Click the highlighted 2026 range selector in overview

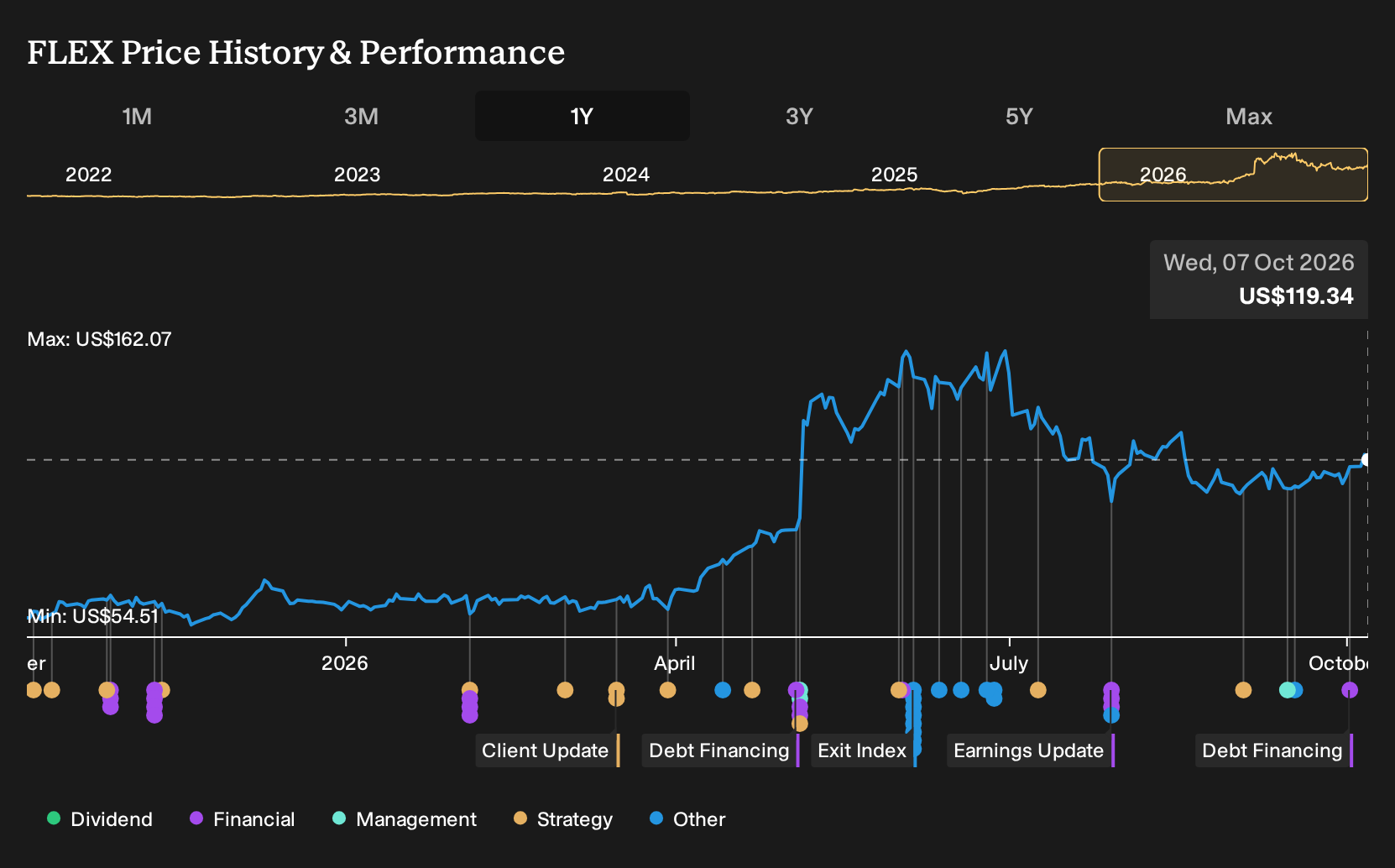(1233, 175)
